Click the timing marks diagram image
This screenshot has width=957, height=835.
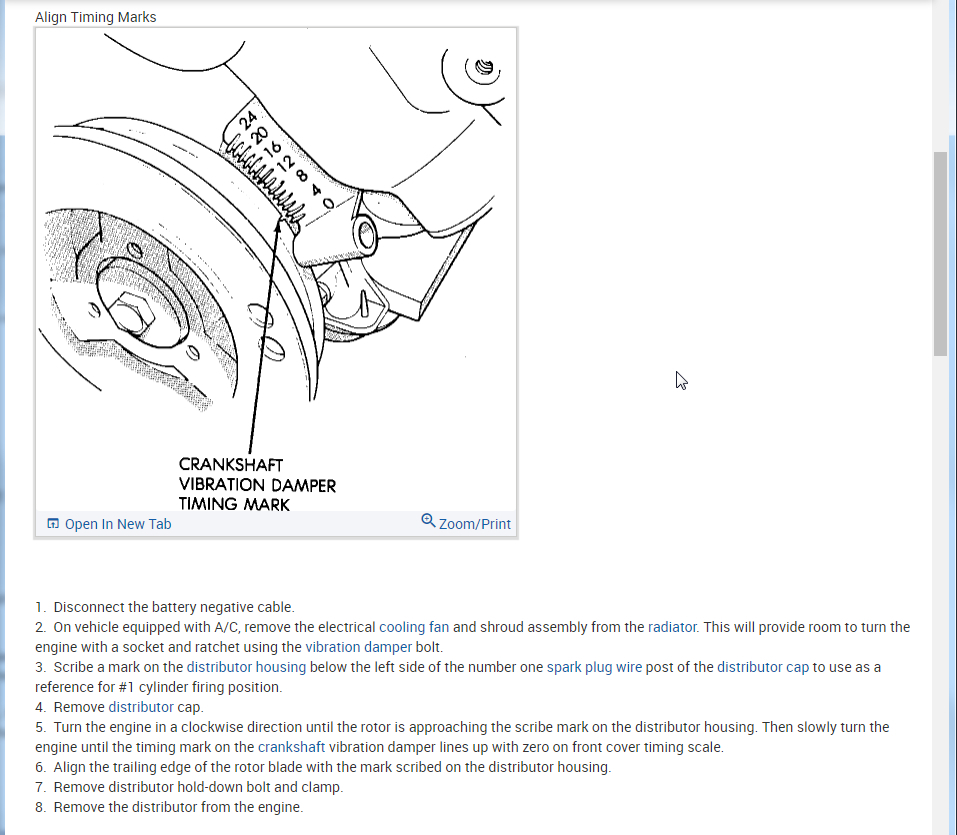click(x=276, y=270)
